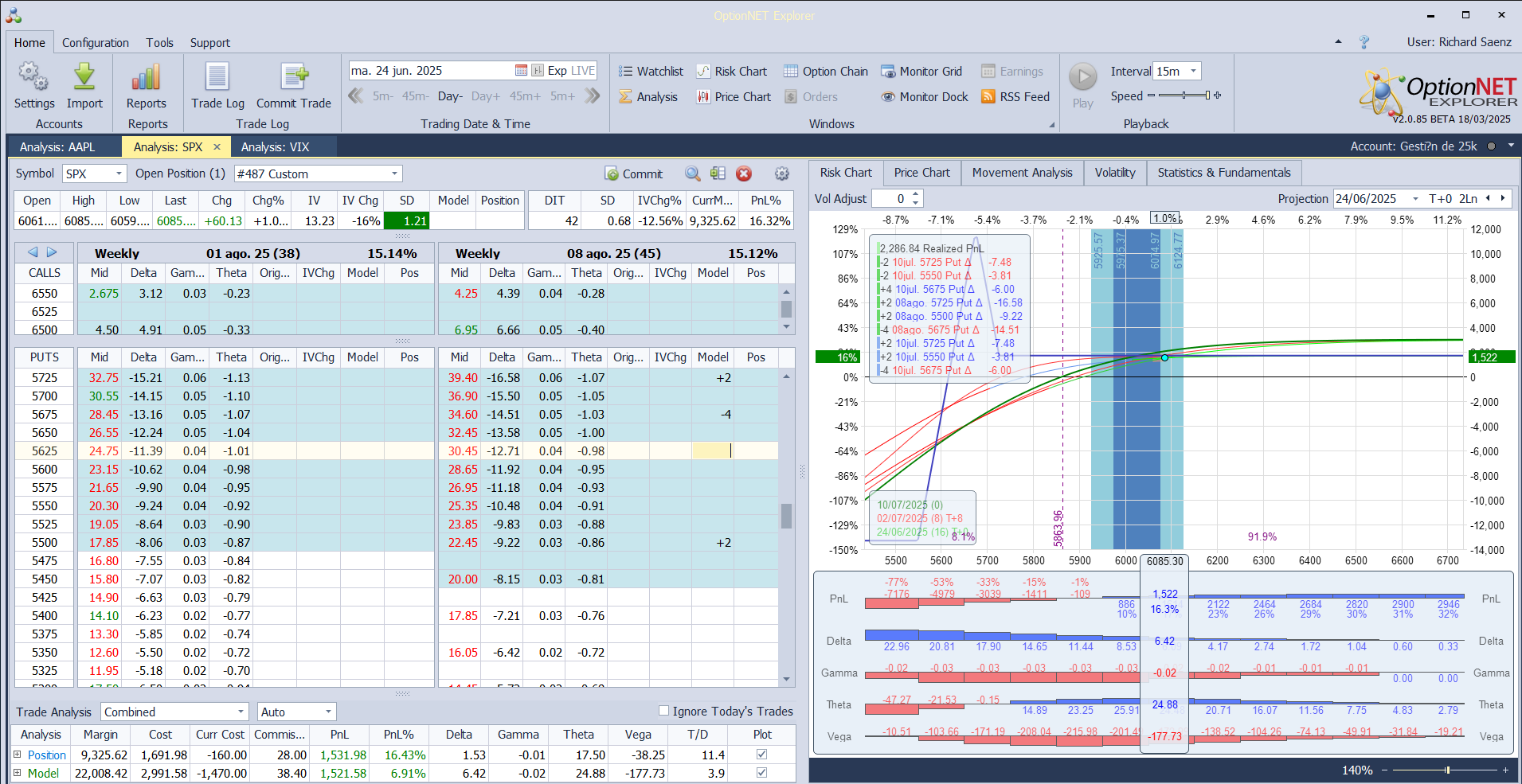1522x784 pixels.
Task: Toggle Ignore Today's Trades checkbox
Action: coord(663,711)
